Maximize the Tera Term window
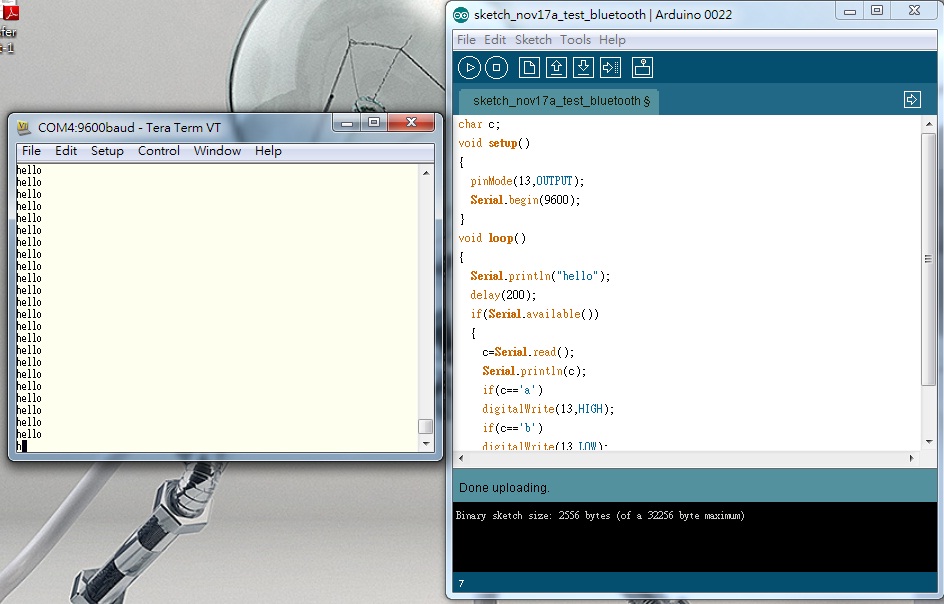 [374, 122]
